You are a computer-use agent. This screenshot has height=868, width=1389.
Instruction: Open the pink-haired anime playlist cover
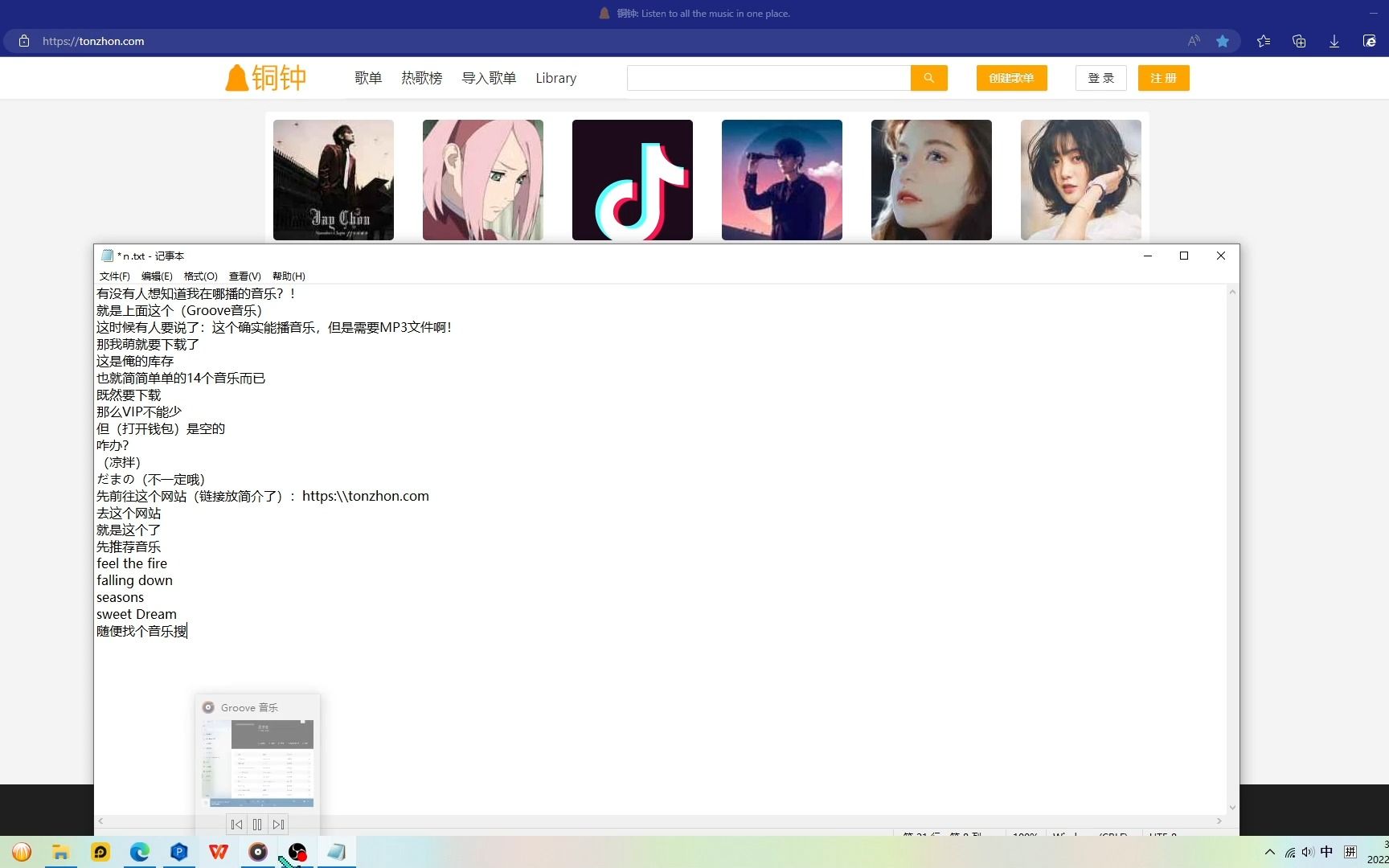pos(483,180)
